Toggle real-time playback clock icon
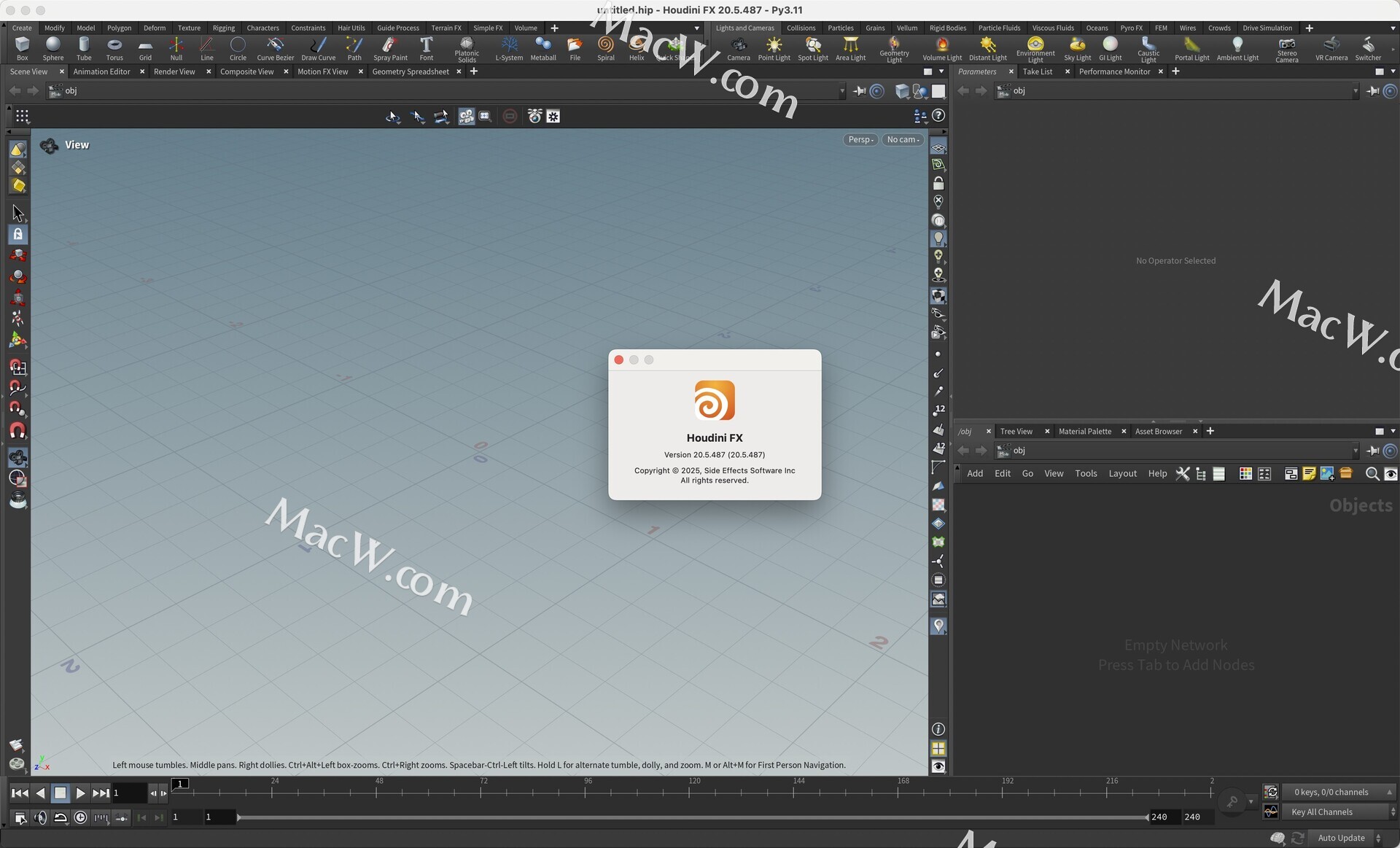 coord(81,817)
